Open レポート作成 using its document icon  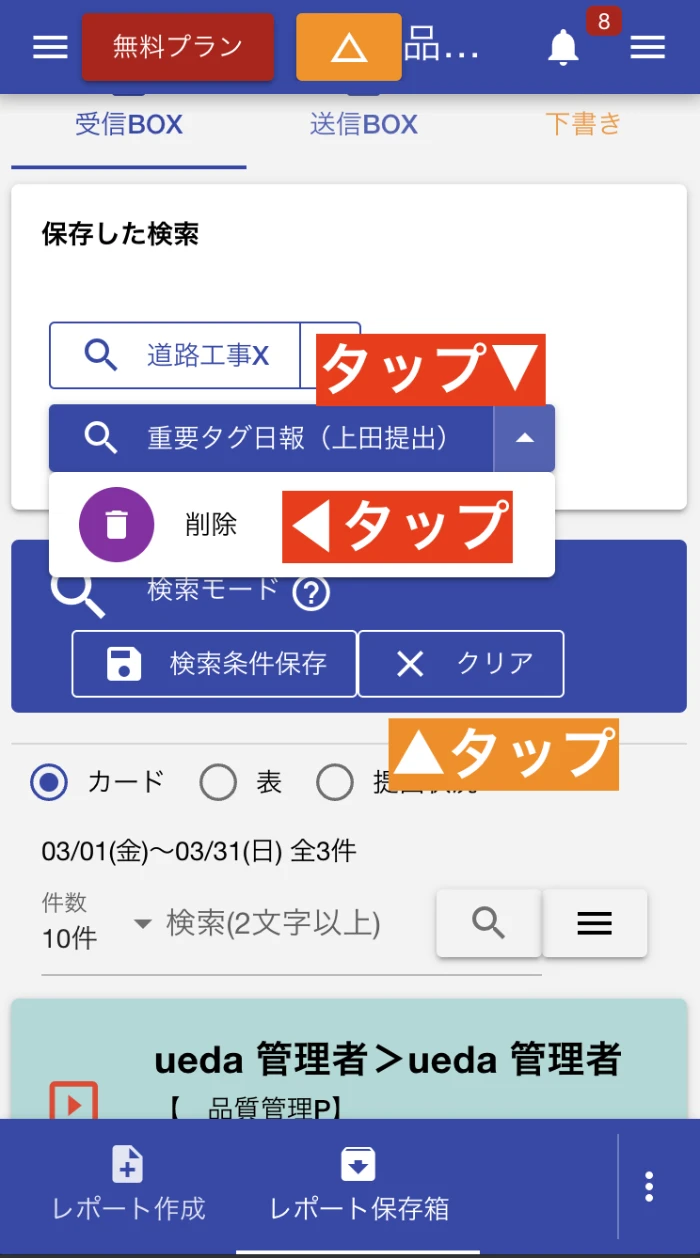point(126,1164)
